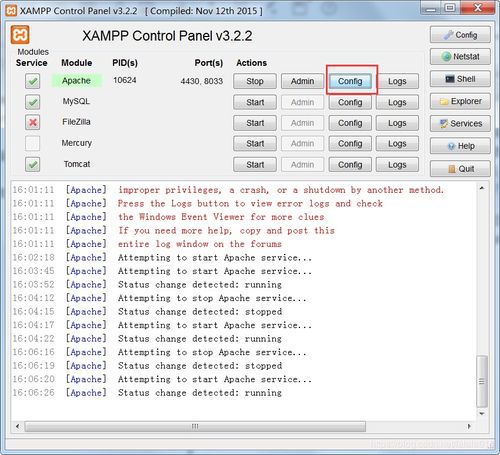Toggle Apache service checkbox

(32, 81)
